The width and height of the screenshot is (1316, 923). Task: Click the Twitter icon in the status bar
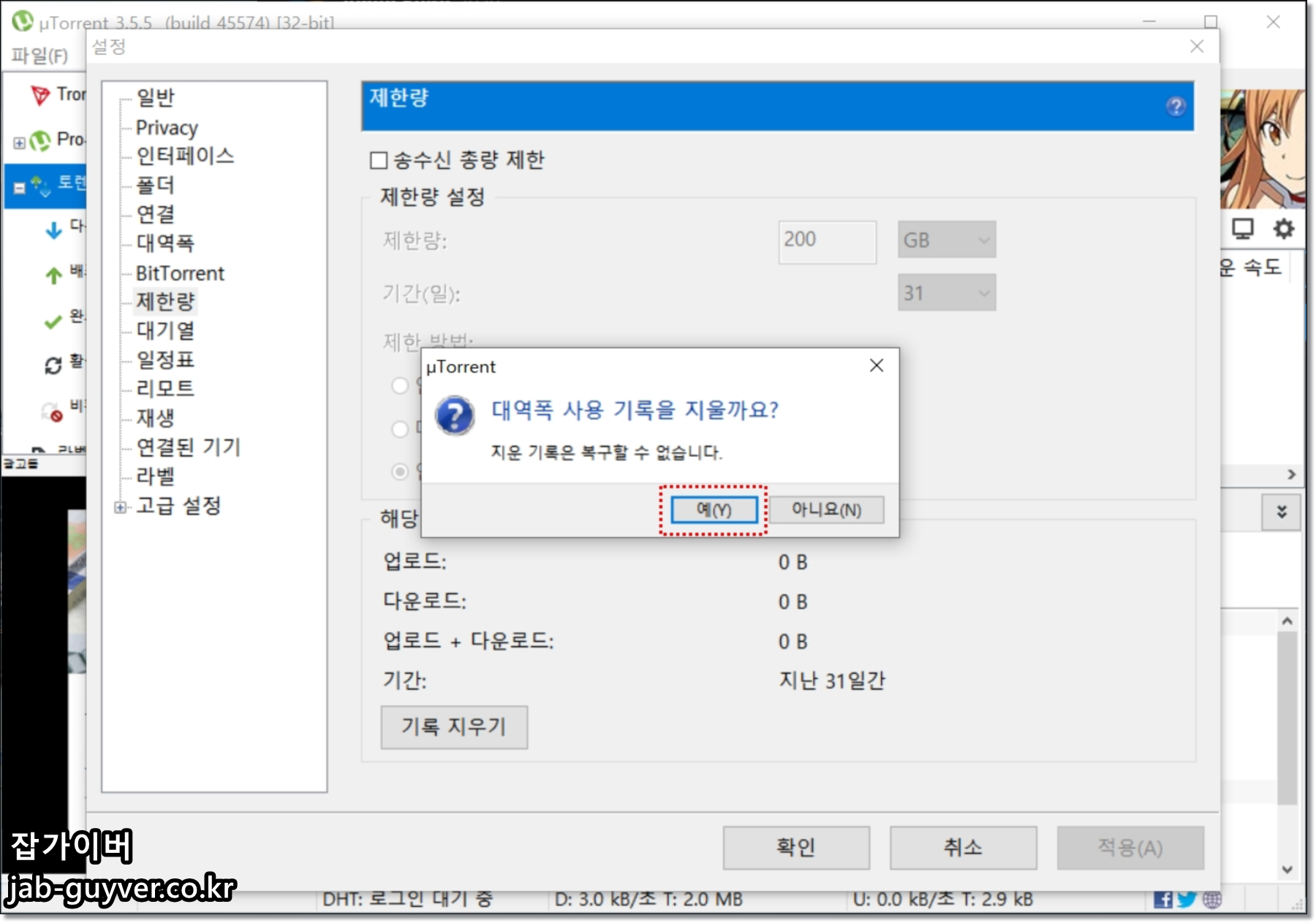tap(1187, 900)
